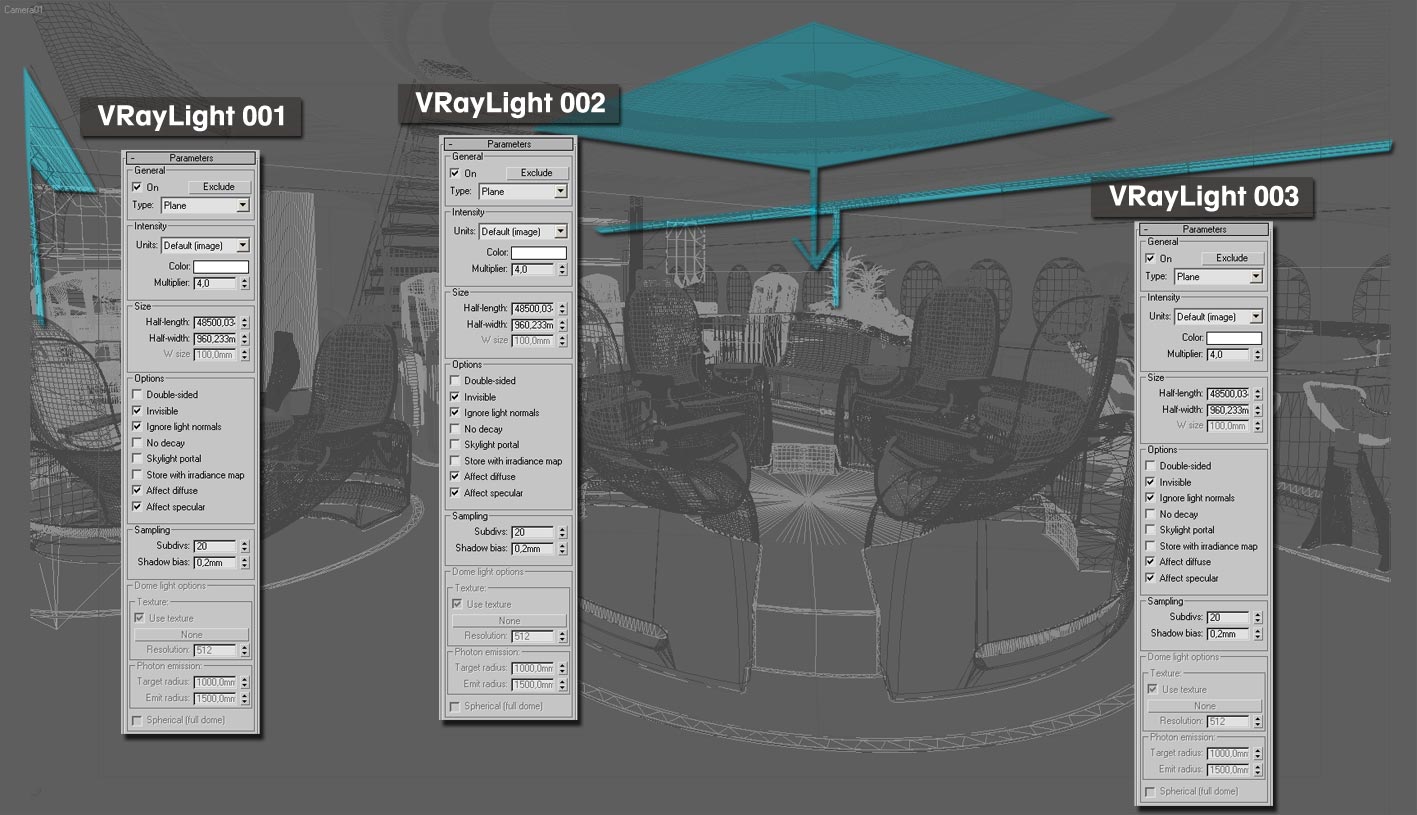The width and height of the screenshot is (1417, 815).
Task: Toggle Affect diffuse in VRayLight 001 panel
Action: pyautogui.click(x=137, y=491)
